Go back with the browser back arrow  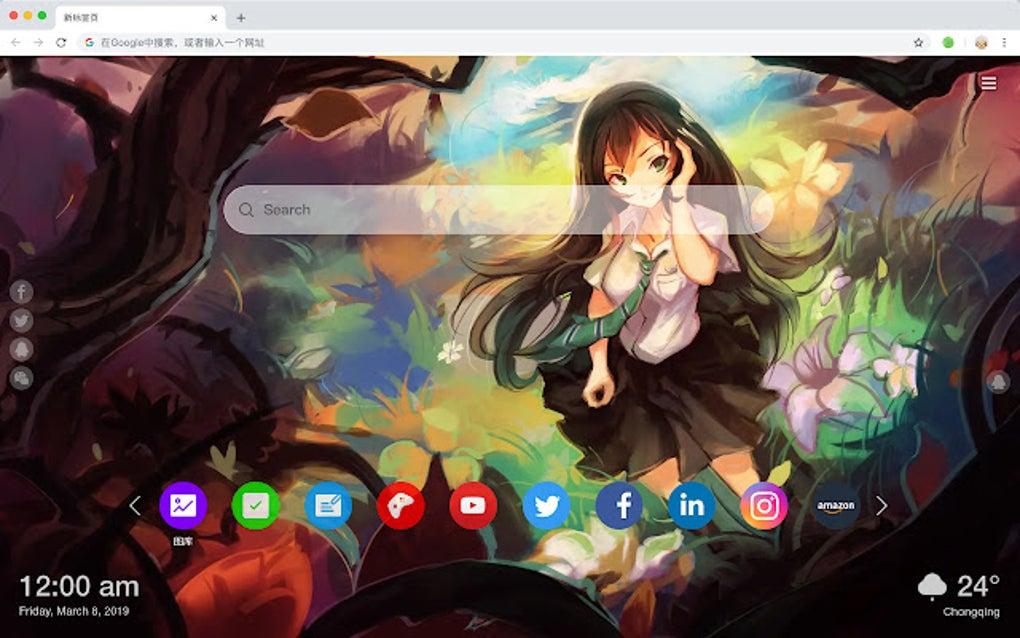tap(16, 42)
